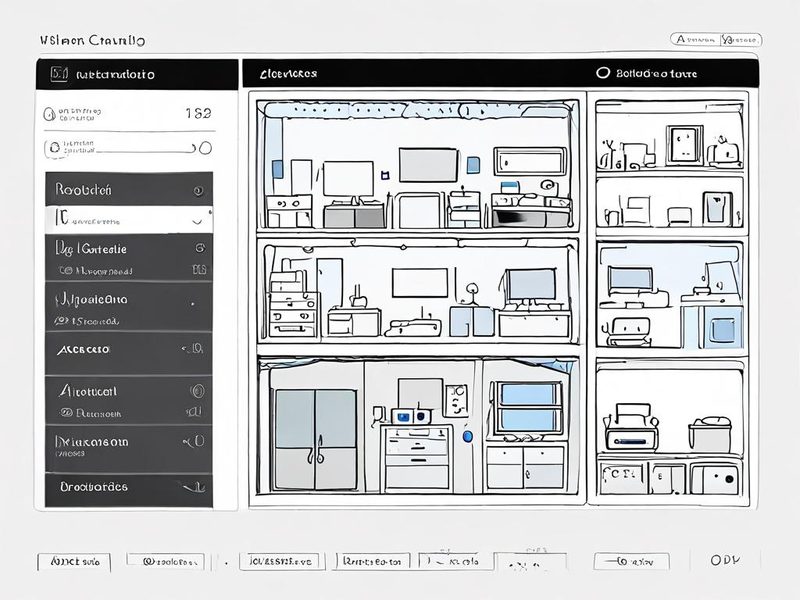This screenshot has height=600, width=800.
Task: Click the fourth bottom toolbar button
Action: pos(372,562)
